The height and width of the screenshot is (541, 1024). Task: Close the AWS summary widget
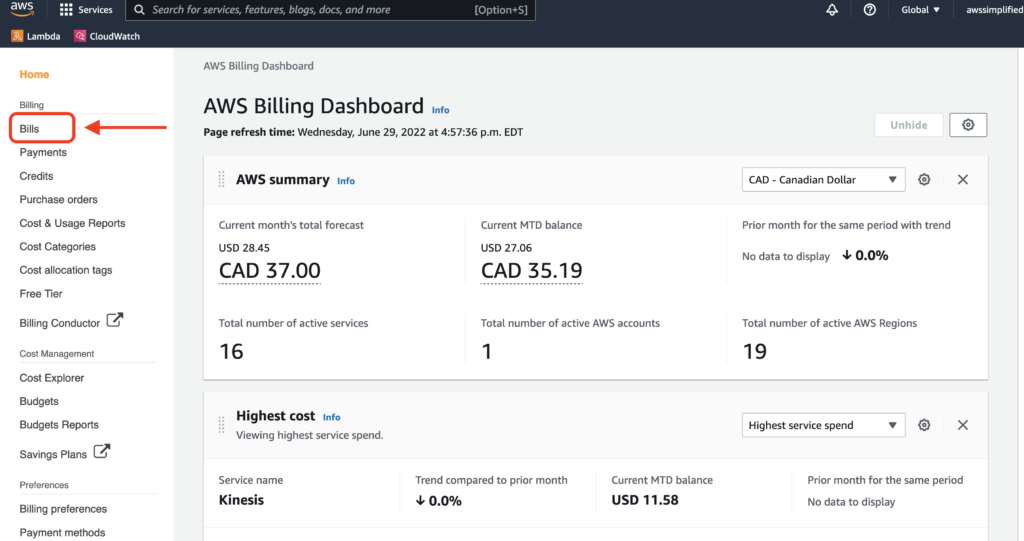pyautogui.click(x=962, y=179)
